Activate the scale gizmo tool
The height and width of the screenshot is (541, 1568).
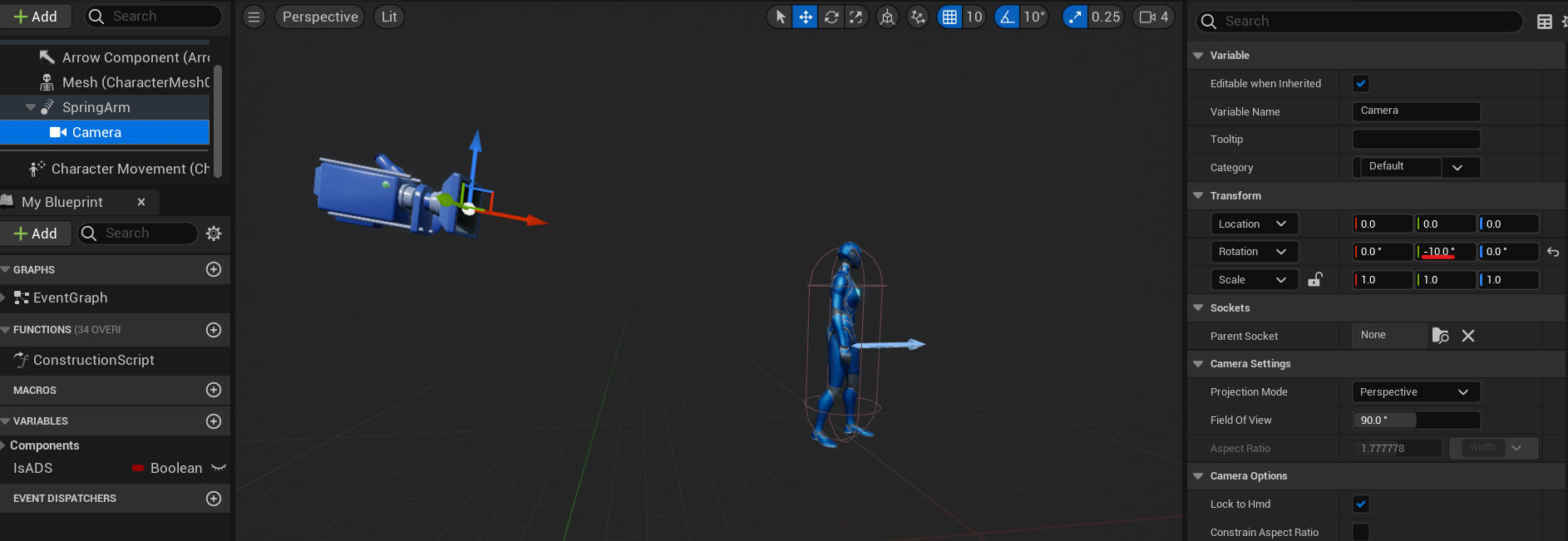tap(855, 17)
